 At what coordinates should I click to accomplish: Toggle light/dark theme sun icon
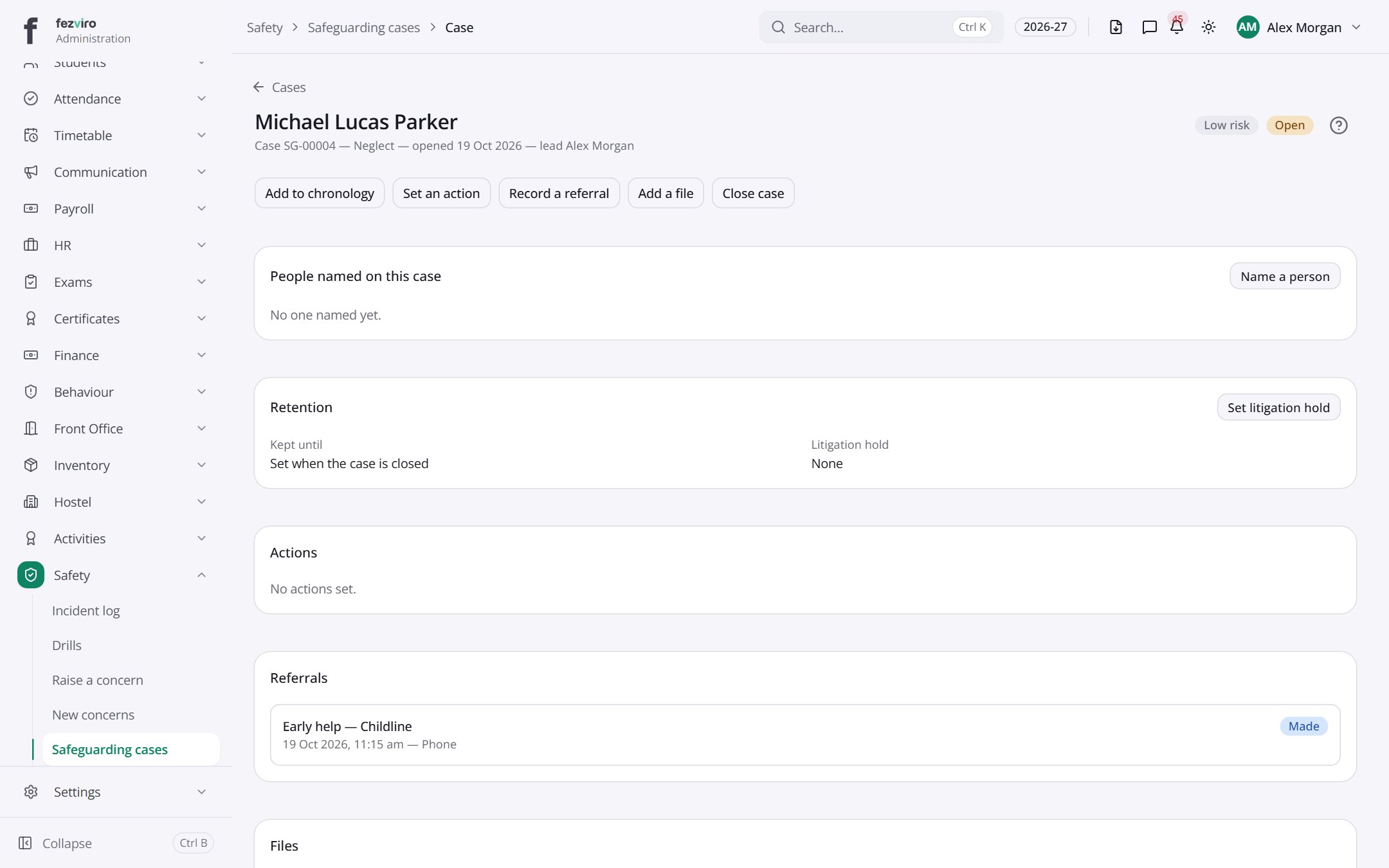1208,27
